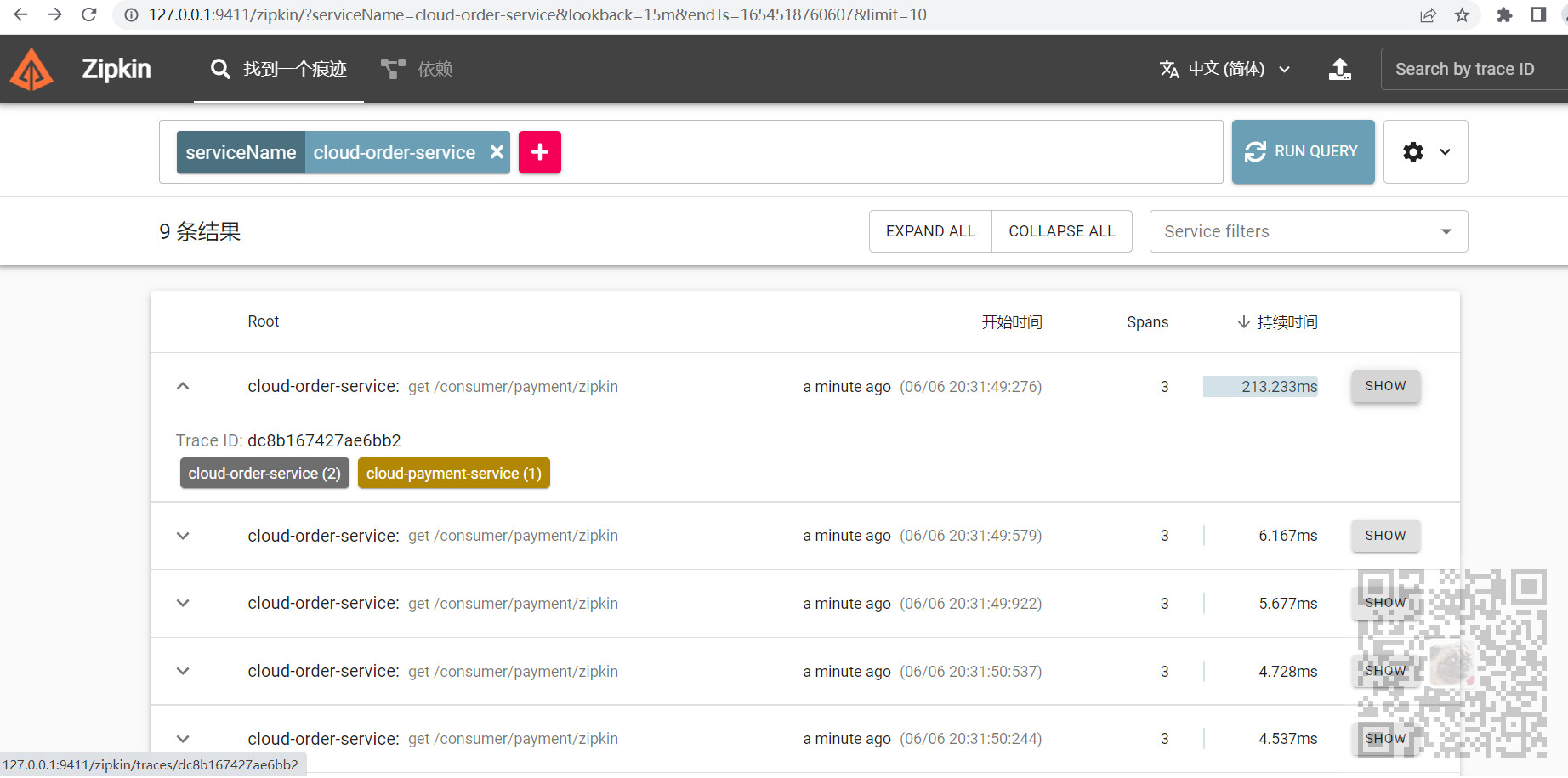Expand the 6.167ms trace row

tap(183, 536)
